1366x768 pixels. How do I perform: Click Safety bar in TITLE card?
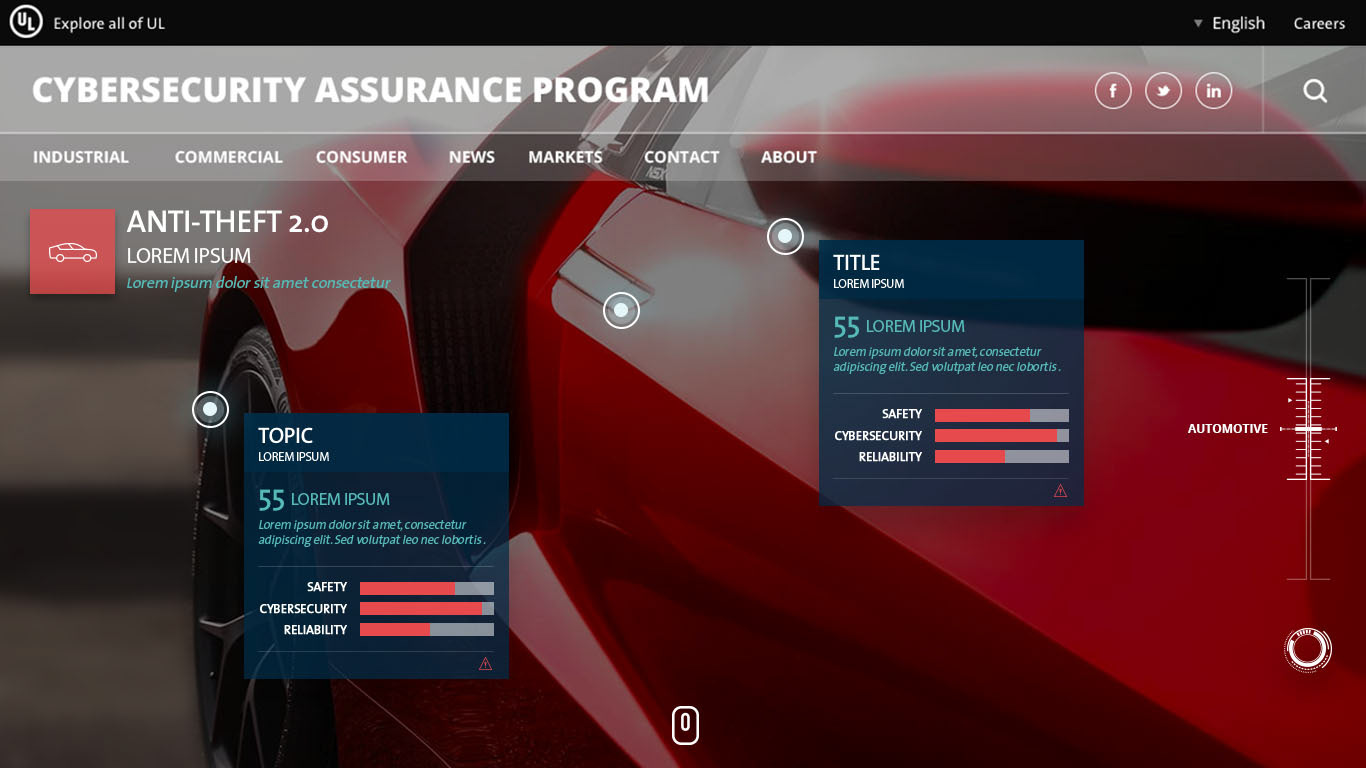coord(1002,415)
